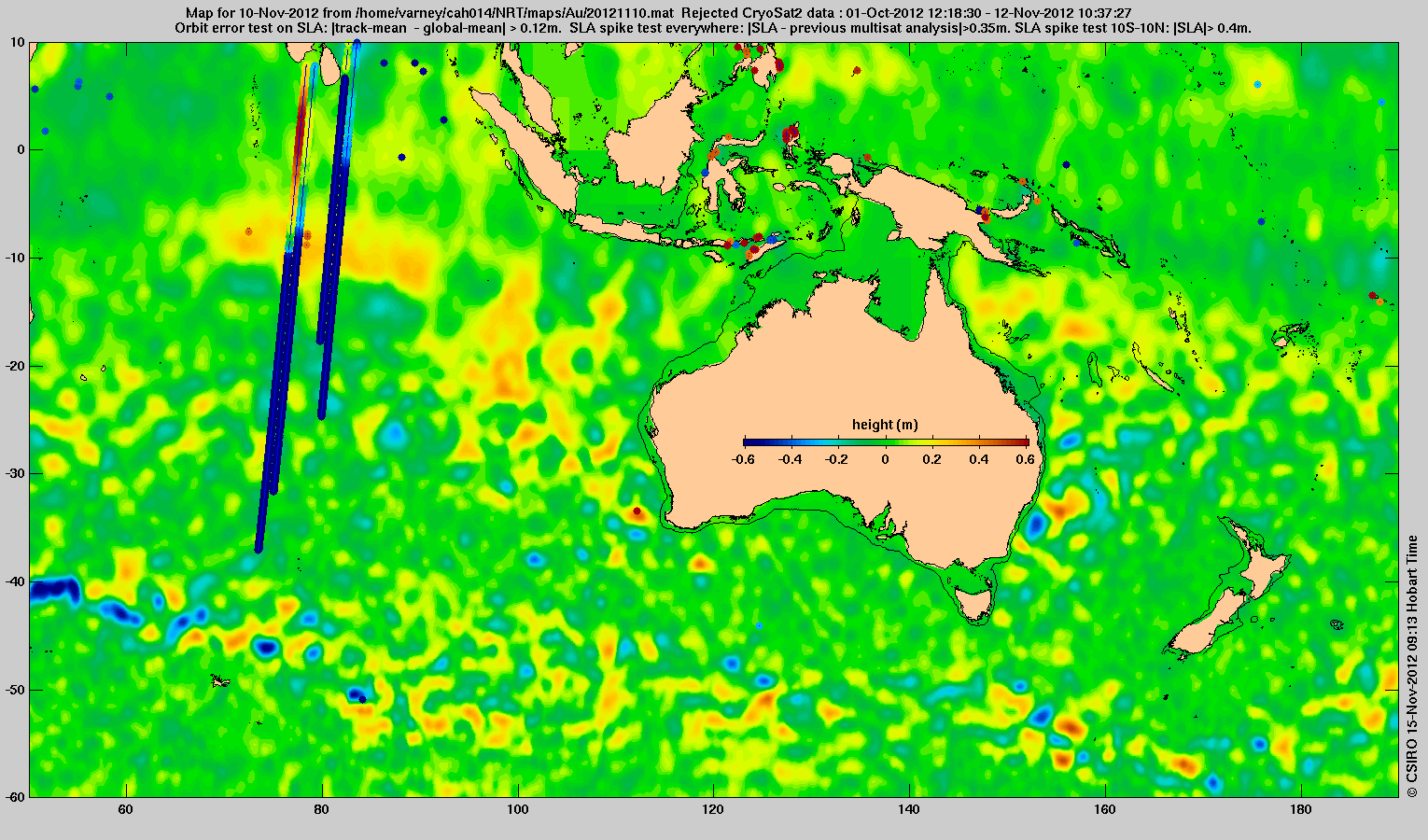The height and width of the screenshot is (840, 1428).
Task: Click the longitude axis label "180"
Action: pos(1301,809)
